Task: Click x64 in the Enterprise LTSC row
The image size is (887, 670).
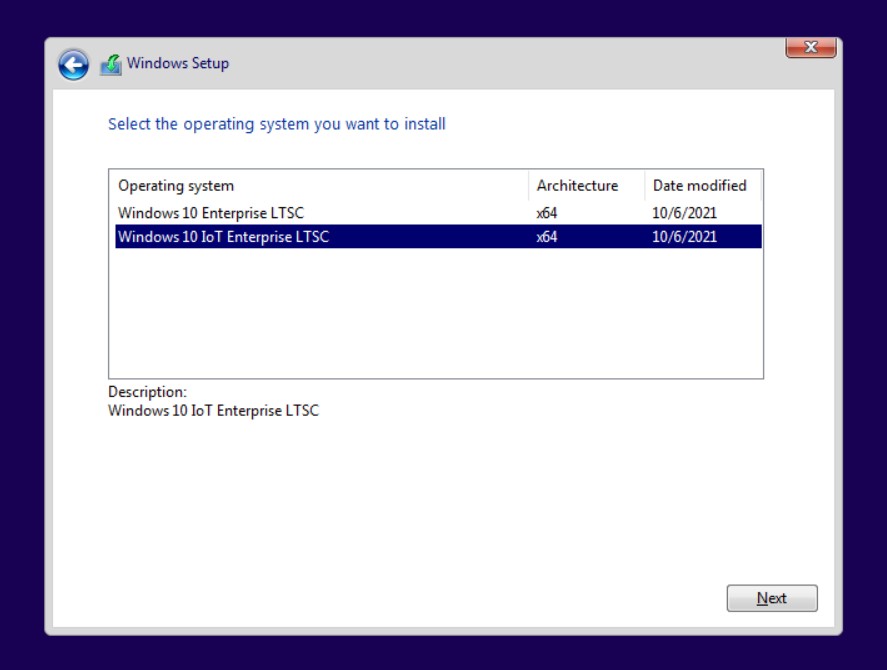Action: pyautogui.click(x=547, y=212)
